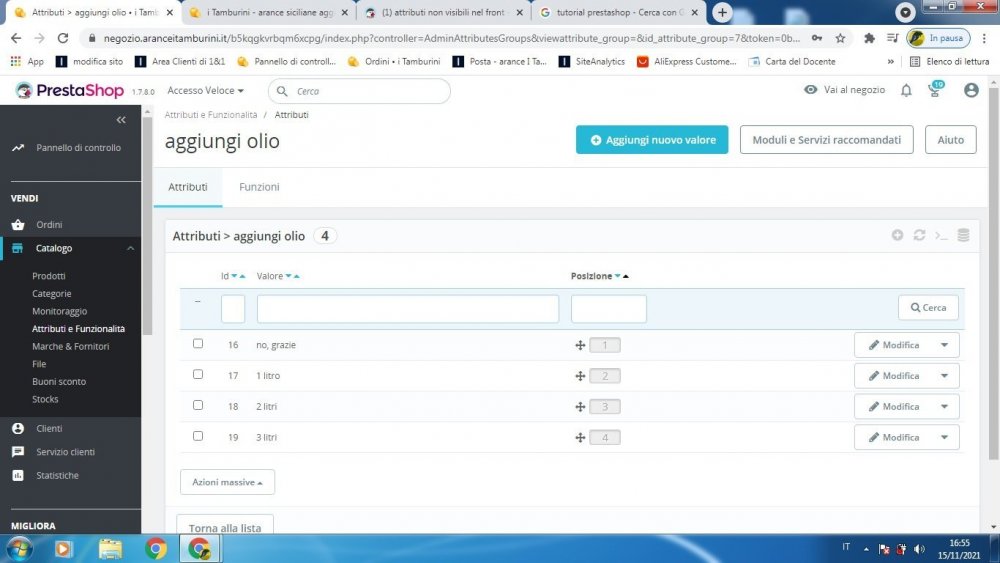
Task: Open a new browser tab
Action: click(722, 12)
